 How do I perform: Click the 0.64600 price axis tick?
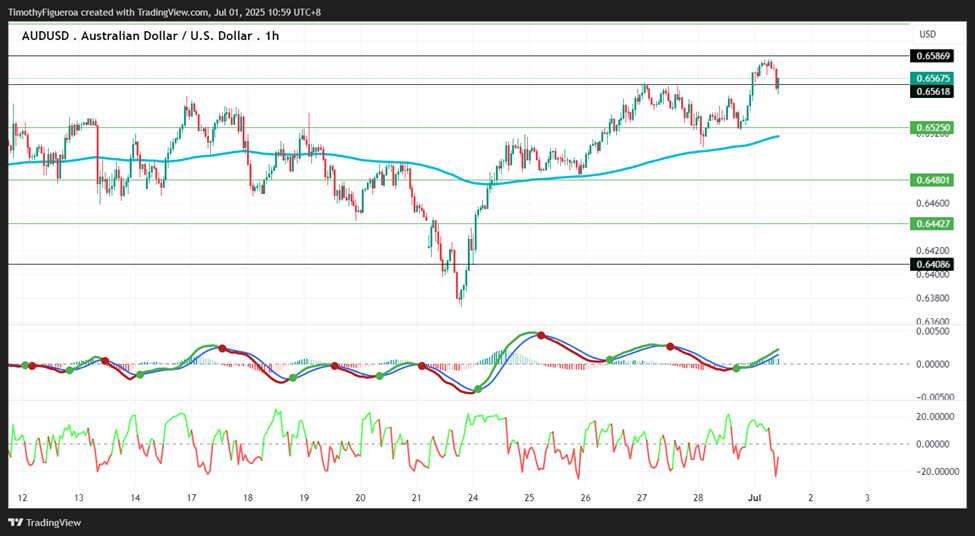coord(933,203)
